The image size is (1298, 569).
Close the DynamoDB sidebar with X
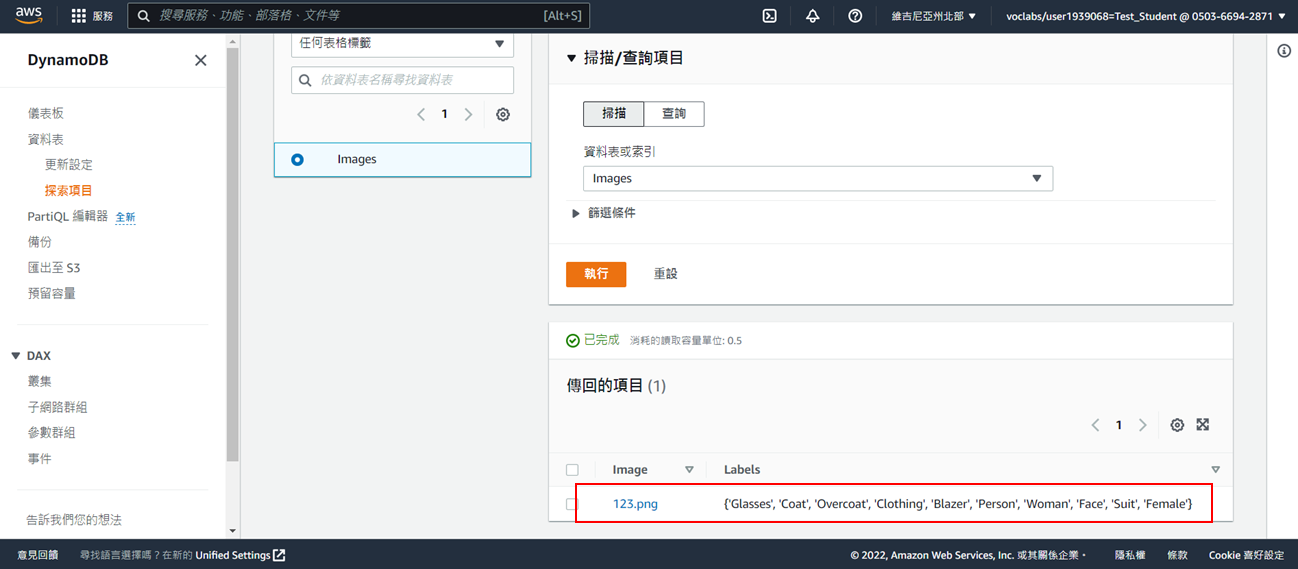tap(201, 60)
